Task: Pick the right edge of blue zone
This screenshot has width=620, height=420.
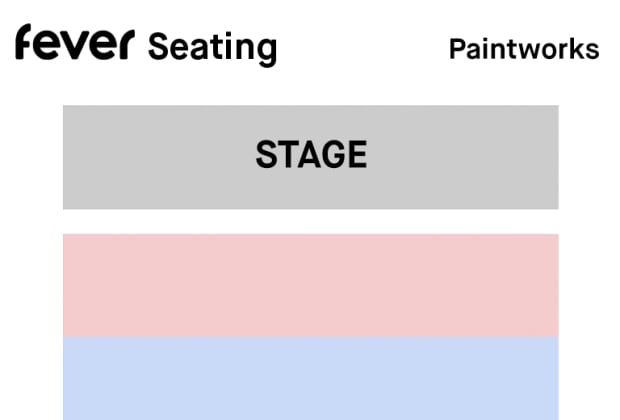Action: [556, 378]
